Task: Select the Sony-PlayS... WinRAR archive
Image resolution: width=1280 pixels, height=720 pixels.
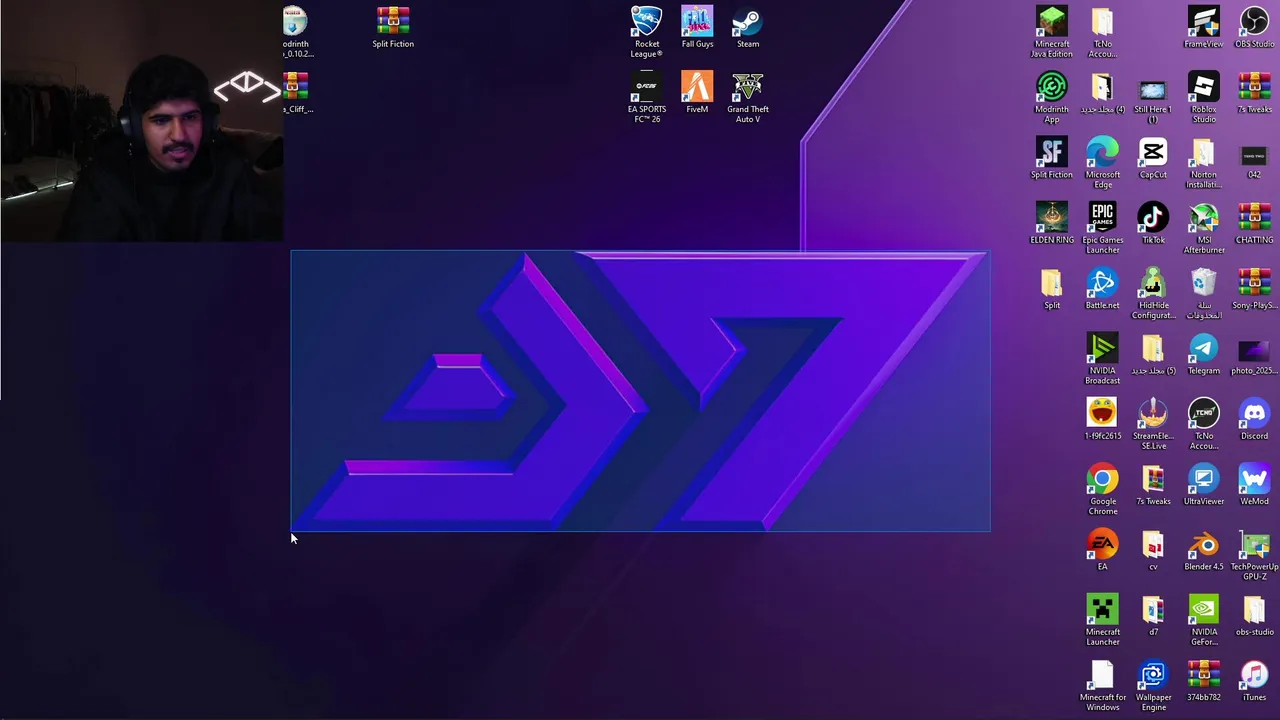Action: pyautogui.click(x=1254, y=288)
